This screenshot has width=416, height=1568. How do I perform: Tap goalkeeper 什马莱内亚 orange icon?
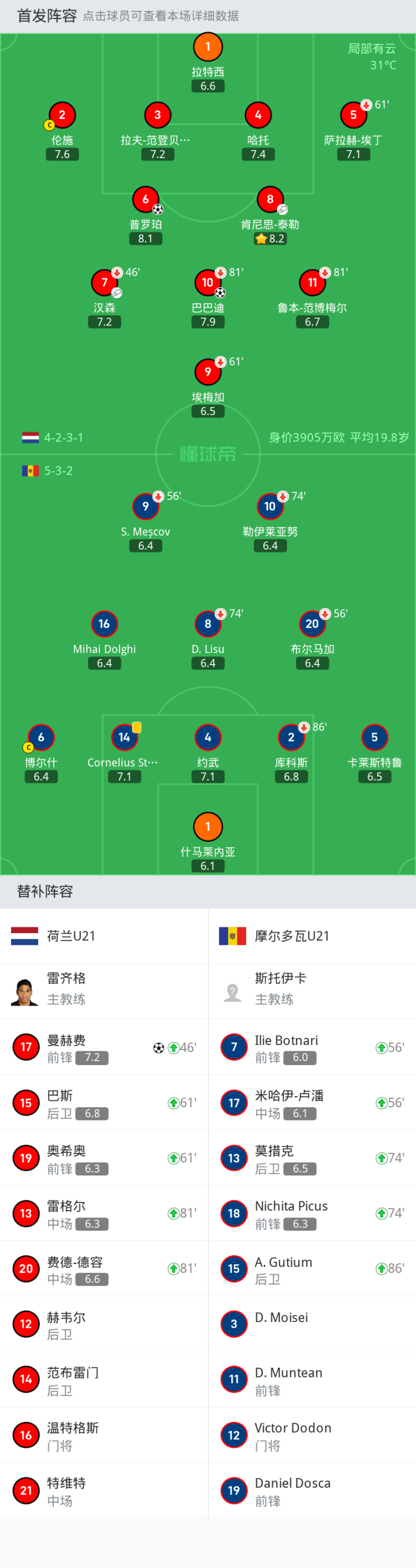[207, 827]
